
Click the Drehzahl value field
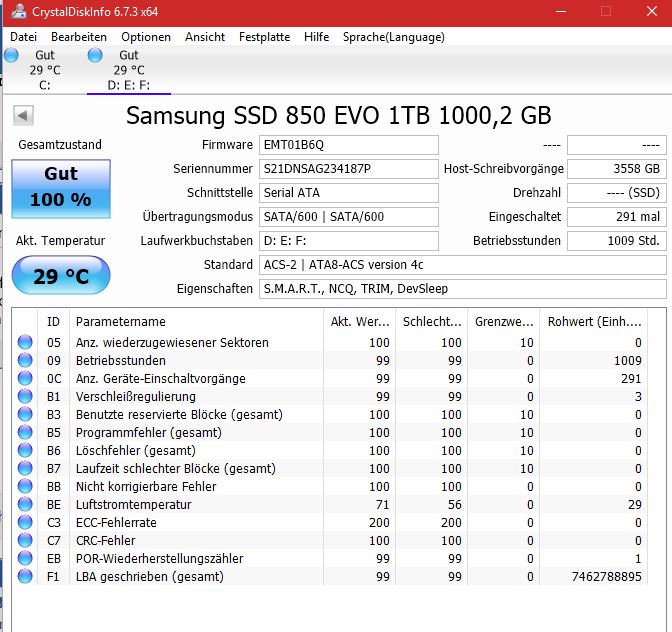click(617, 193)
